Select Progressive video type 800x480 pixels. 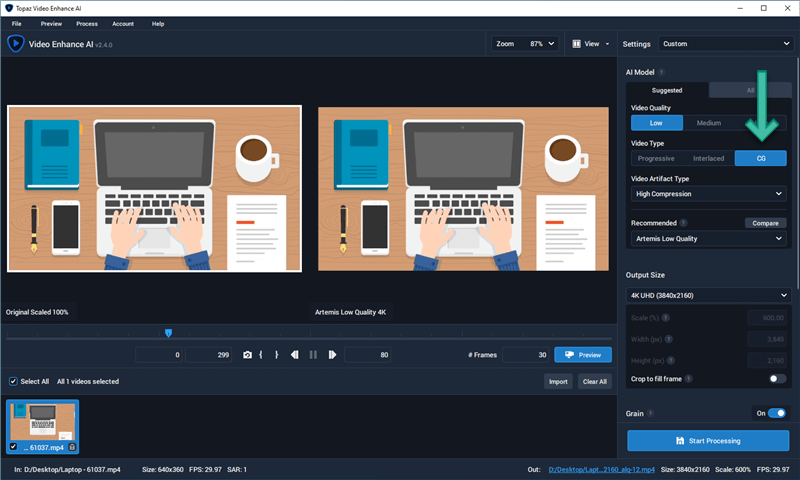(x=656, y=158)
